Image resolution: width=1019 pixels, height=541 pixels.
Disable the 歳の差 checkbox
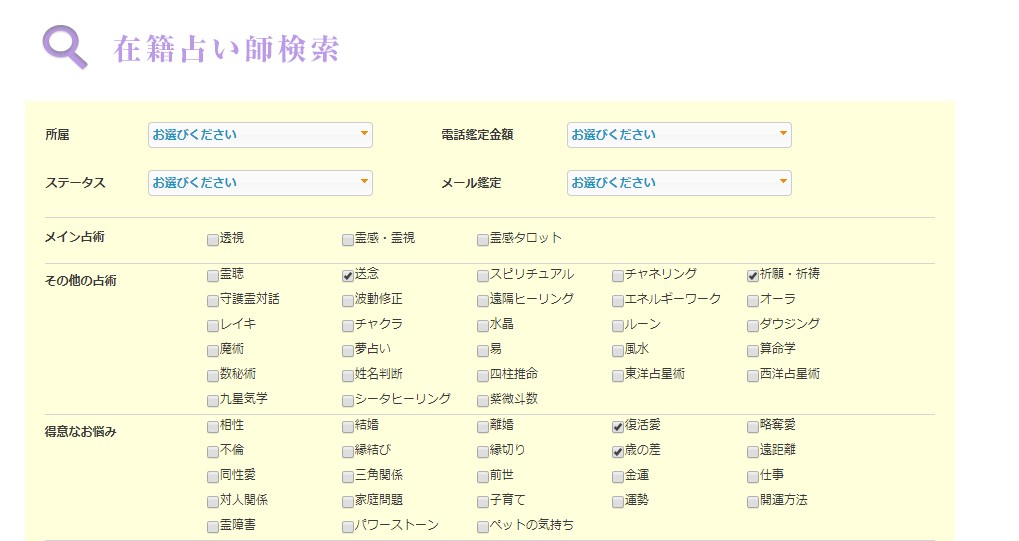[x=618, y=452]
